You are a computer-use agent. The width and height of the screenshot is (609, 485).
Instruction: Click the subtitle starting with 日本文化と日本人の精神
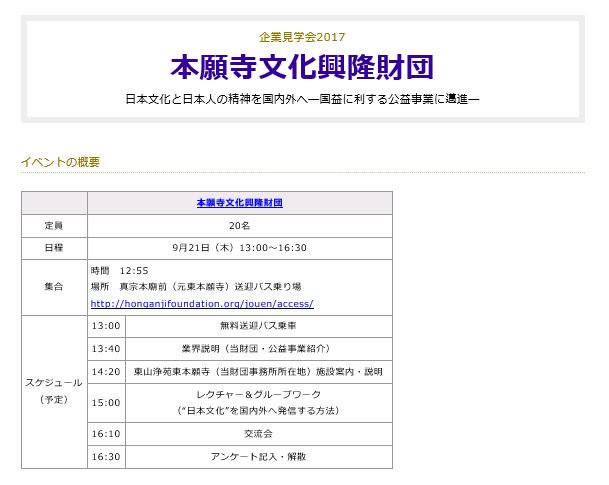pyautogui.click(x=302, y=99)
